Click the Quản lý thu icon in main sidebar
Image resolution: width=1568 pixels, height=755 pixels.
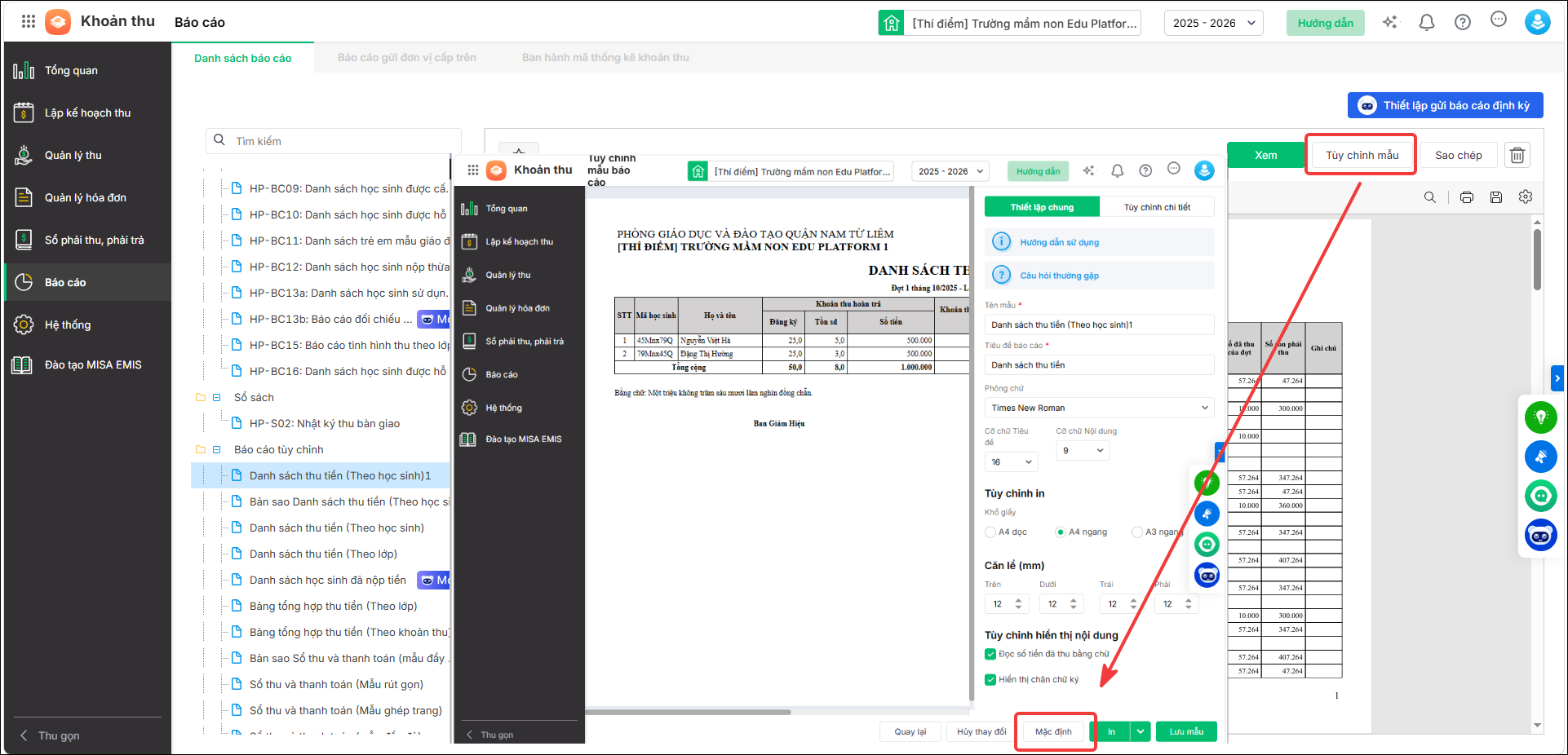click(24, 155)
